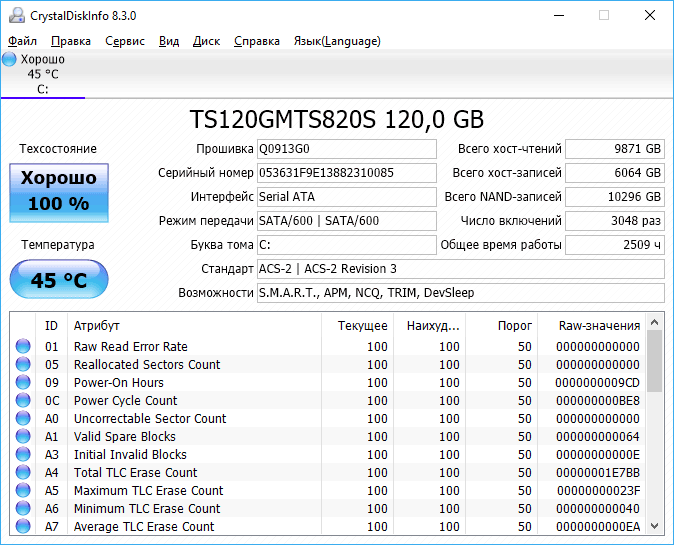This screenshot has height=545, width=674.
Task: Open the Вид menu
Action: [x=169, y=41]
